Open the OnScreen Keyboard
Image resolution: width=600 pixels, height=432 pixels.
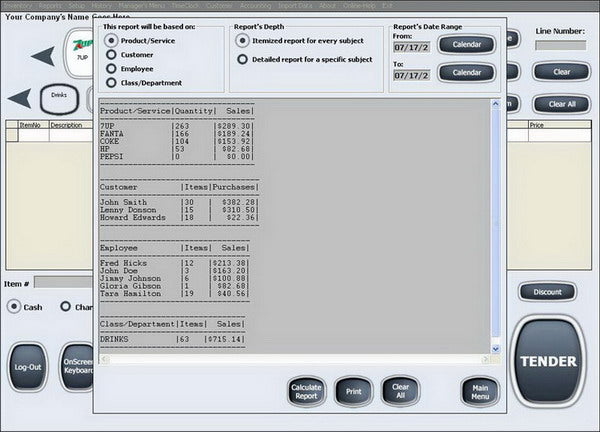(78, 367)
